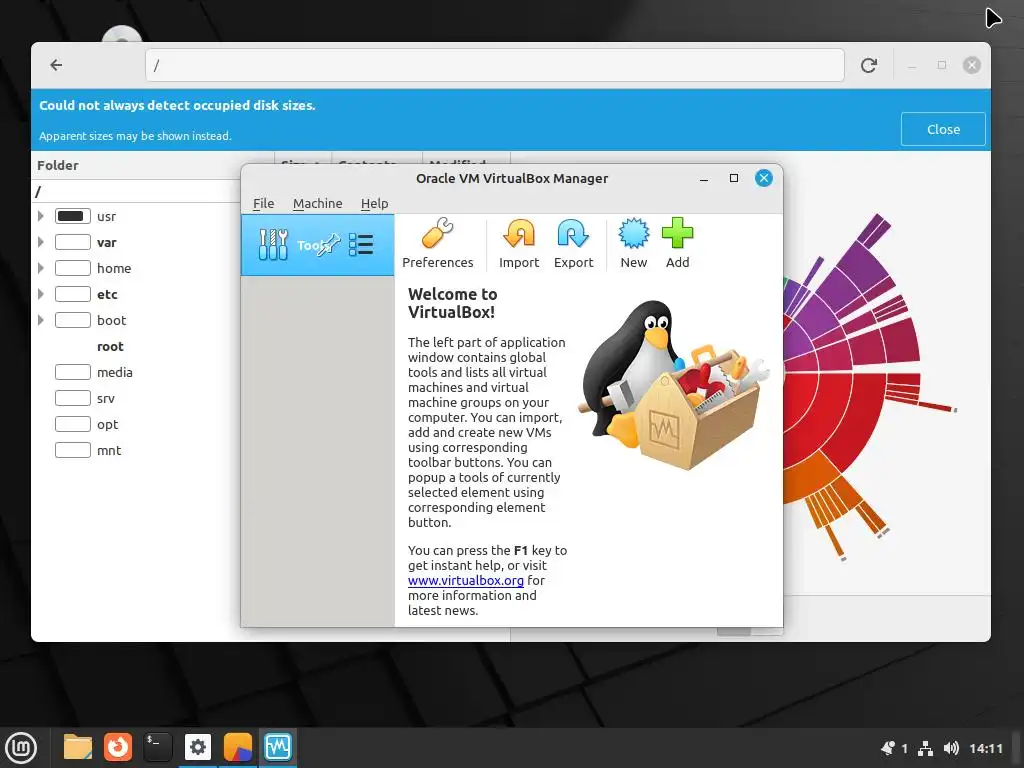The width and height of the screenshot is (1024, 768).
Task: Open the File menu in VirtualBox
Action: [264, 203]
